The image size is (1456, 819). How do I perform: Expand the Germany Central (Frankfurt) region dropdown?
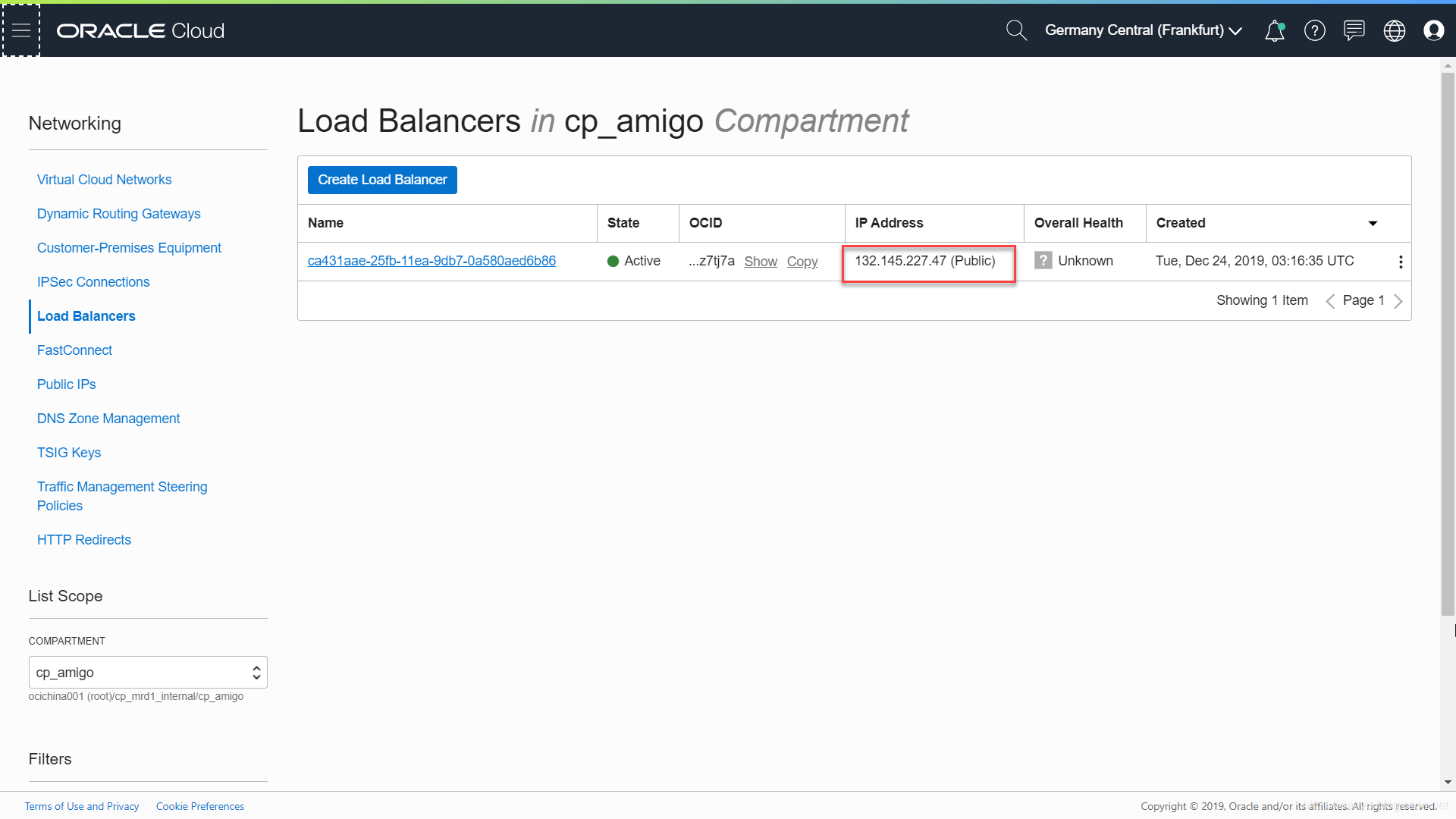(x=1143, y=30)
